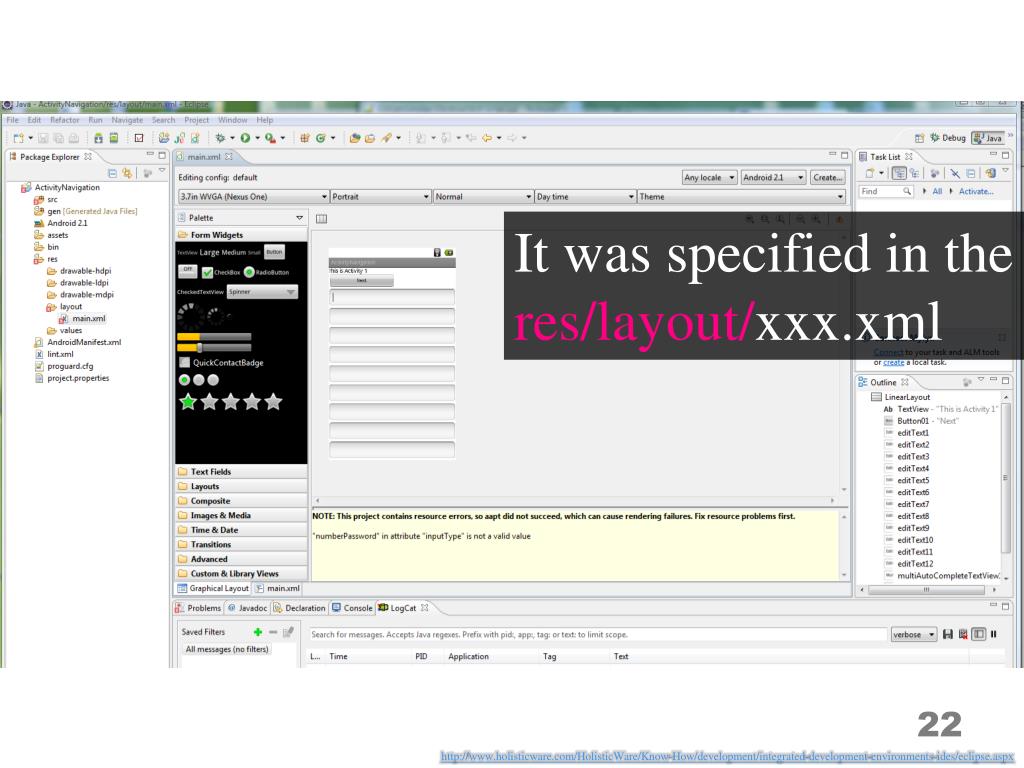Open the Any locale dropdown
The height and width of the screenshot is (768, 1024).
click(709, 178)
